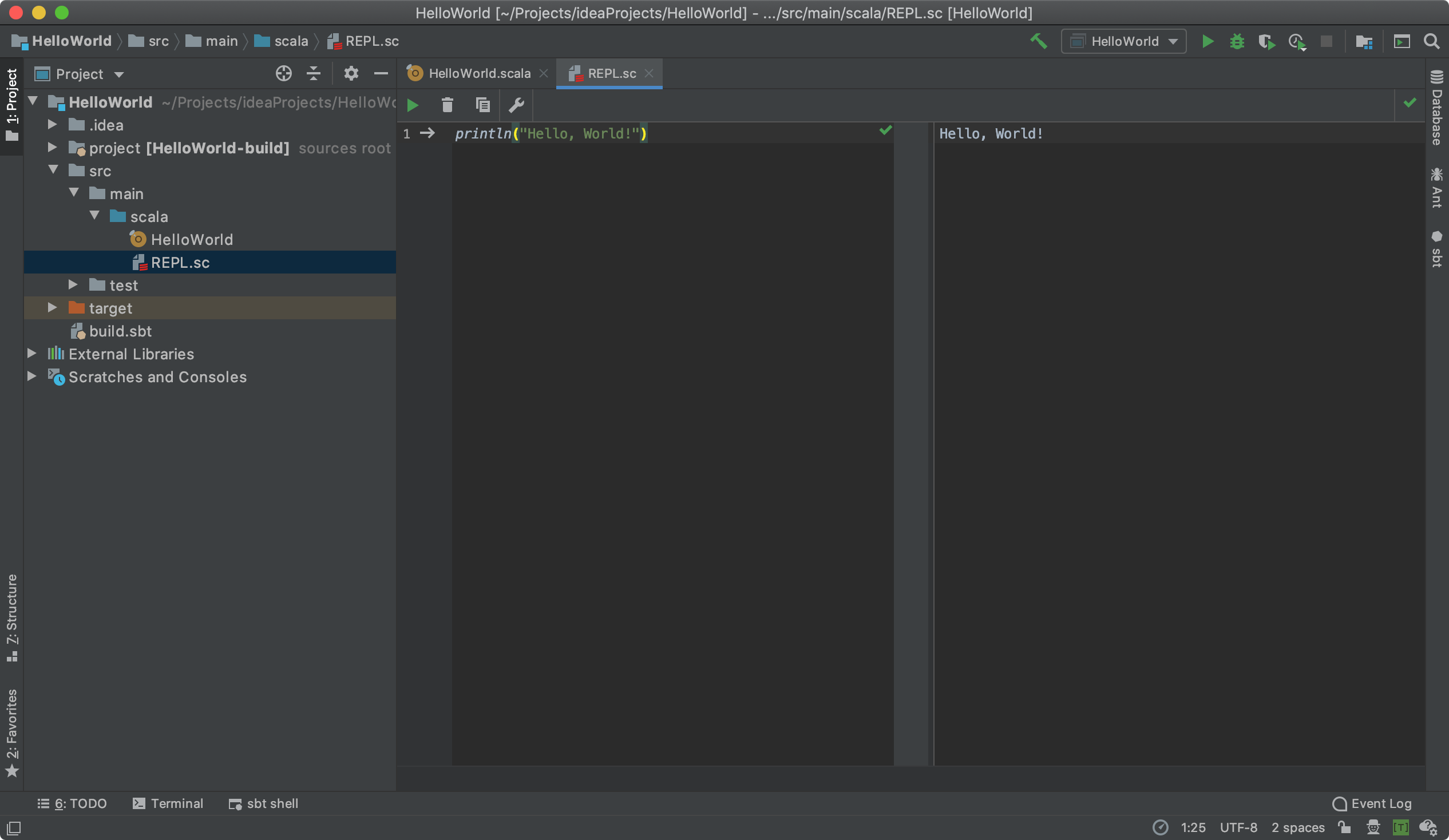The width and height of the screenshot is (1449, 840).
Task: Switch to HelloWorld.scala tab
Action: point(478,74)
